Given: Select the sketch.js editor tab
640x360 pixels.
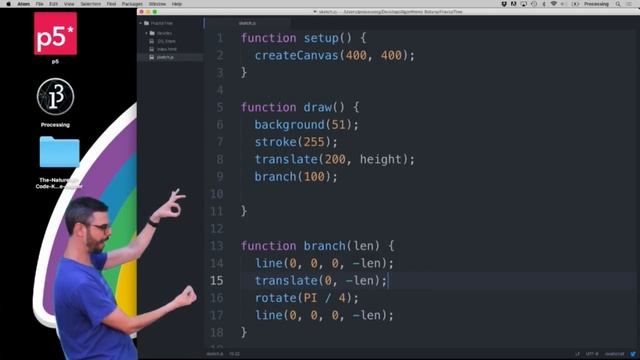Looking at the screenshot, I should [247, 23].
